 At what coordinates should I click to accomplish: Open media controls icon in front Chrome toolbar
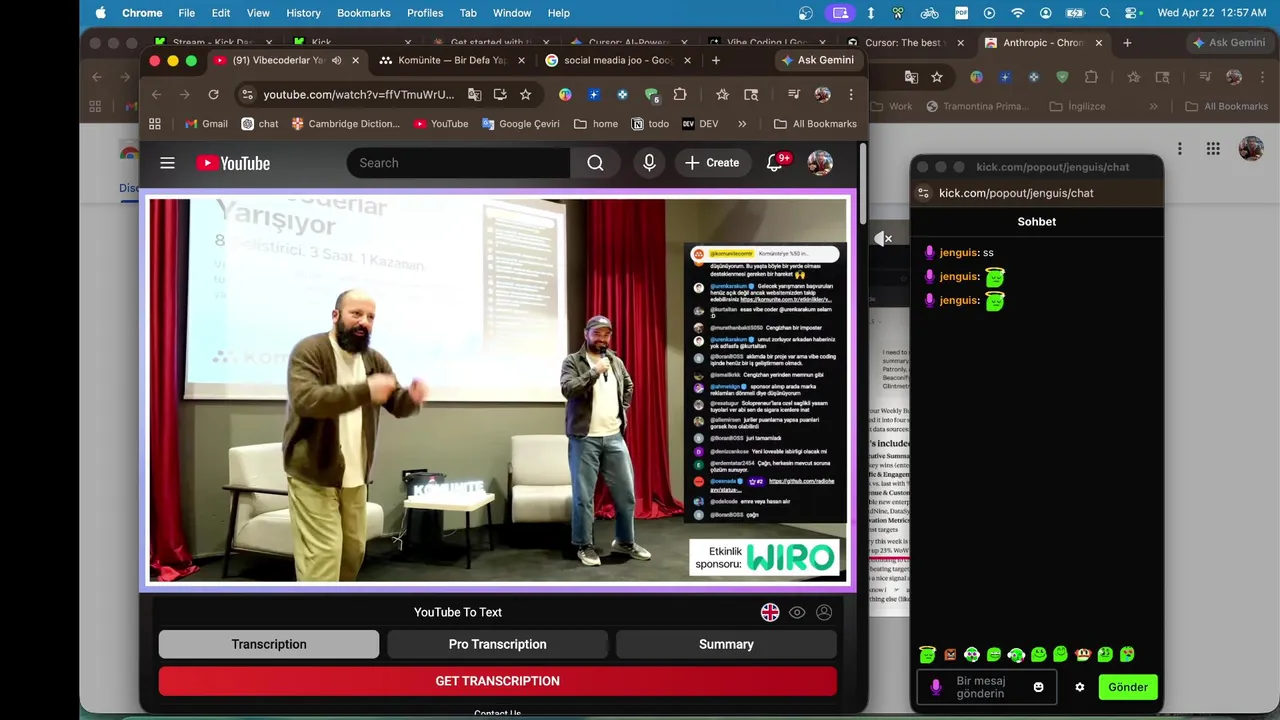(793, 94)
